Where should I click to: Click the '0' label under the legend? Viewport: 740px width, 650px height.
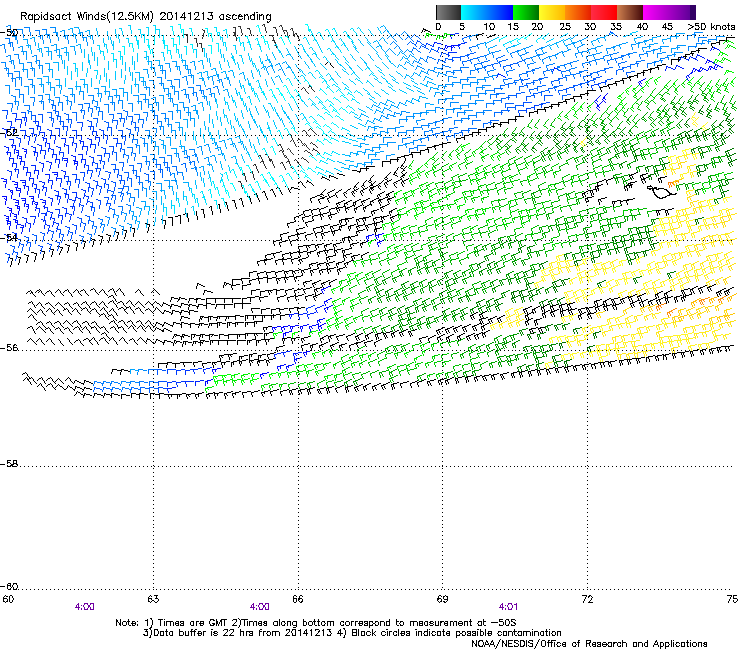pos(438,27)
